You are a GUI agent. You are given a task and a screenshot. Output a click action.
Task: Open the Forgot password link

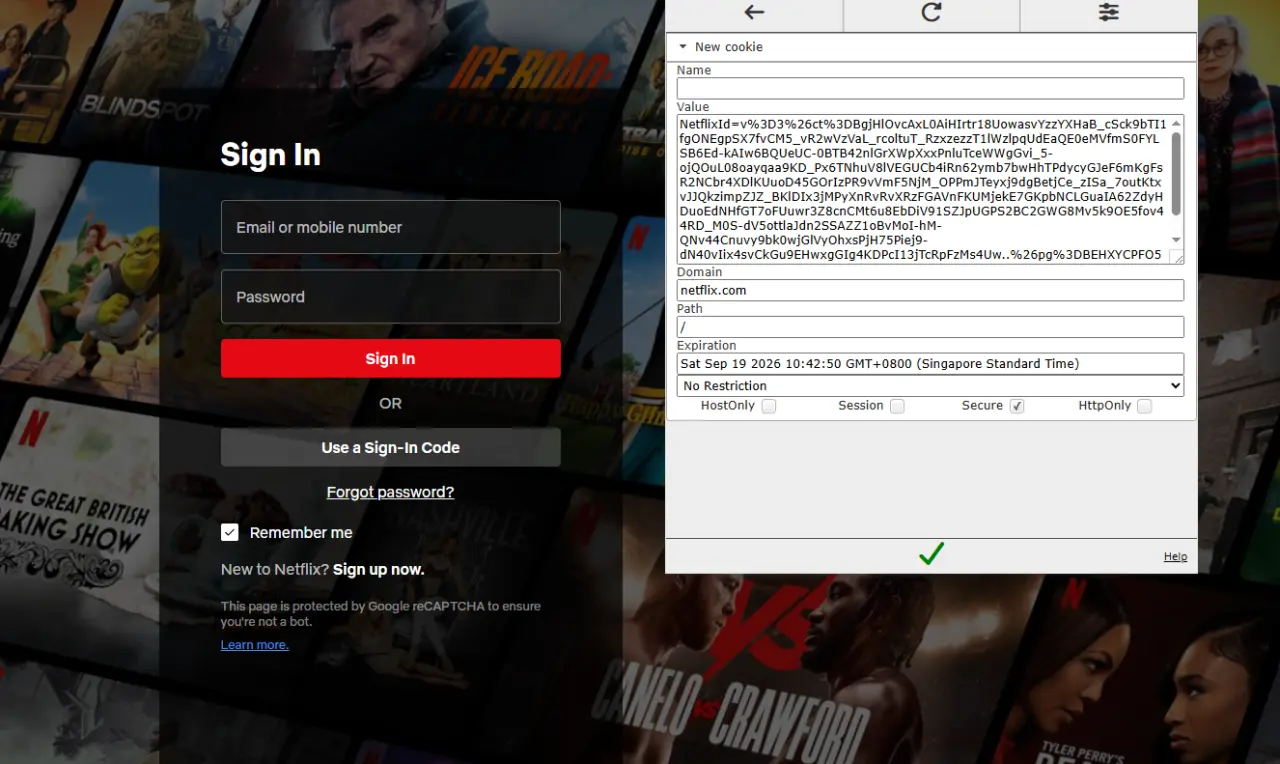(390, 492)
